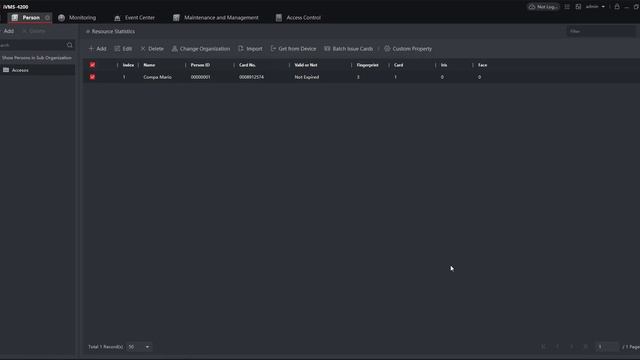Click the Face column header
Viewport: 640px width, 360px height.
pyautogui.click(x=482, y=65)
